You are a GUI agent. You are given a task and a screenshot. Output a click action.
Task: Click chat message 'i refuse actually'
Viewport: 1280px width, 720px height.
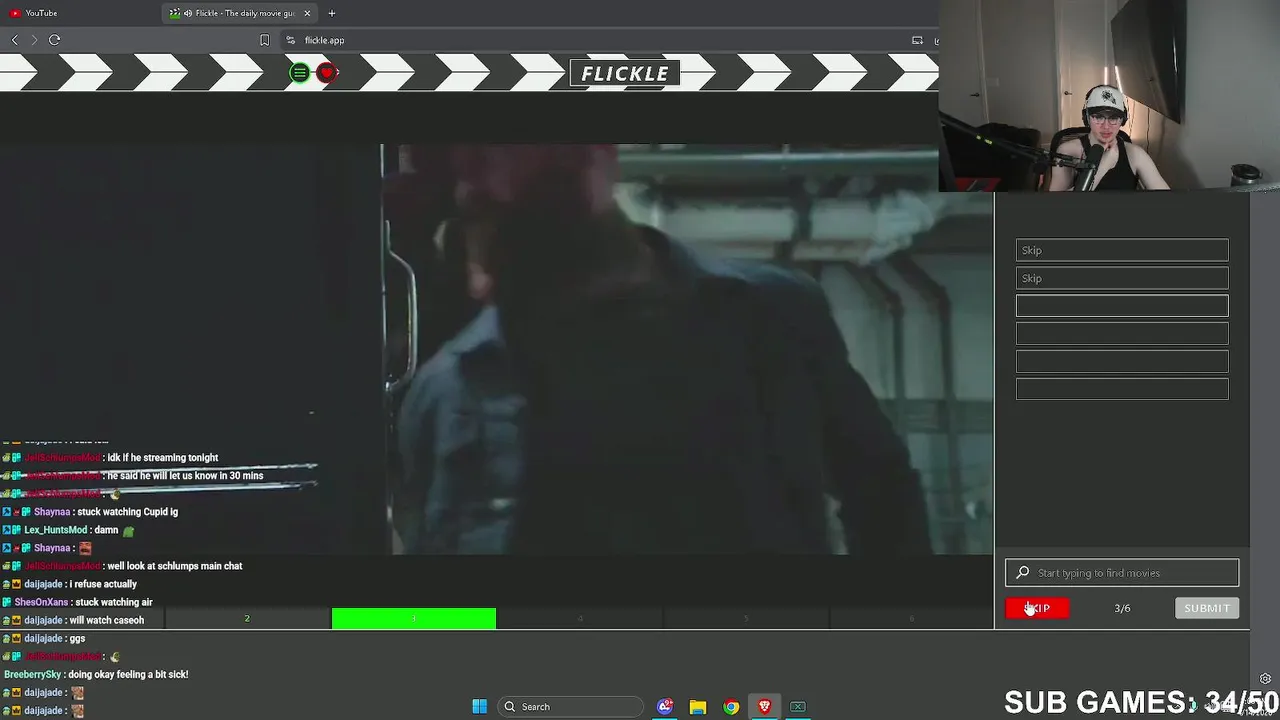click(103, 584)
